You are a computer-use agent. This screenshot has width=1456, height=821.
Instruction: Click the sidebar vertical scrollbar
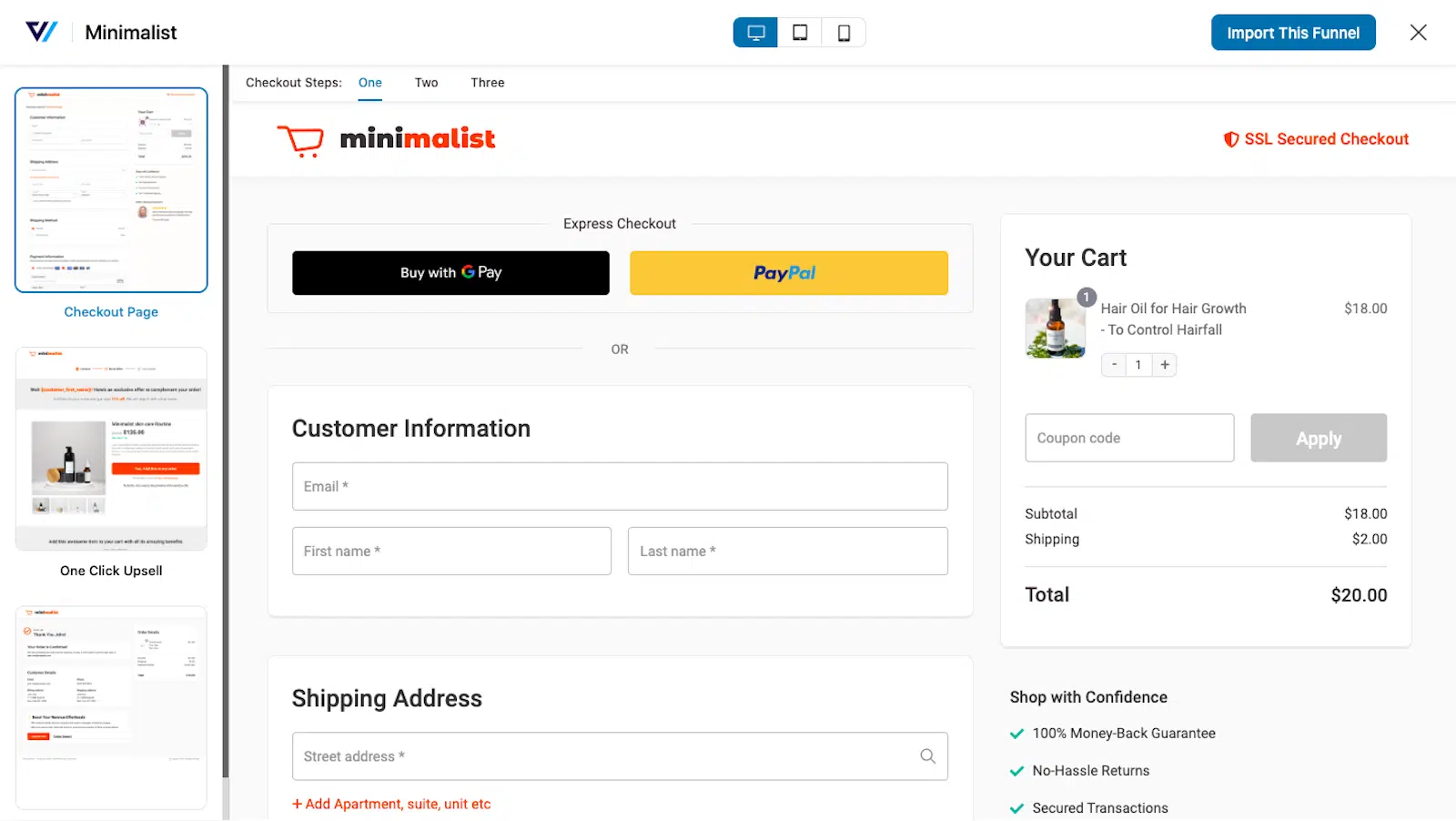pos(226,421)
